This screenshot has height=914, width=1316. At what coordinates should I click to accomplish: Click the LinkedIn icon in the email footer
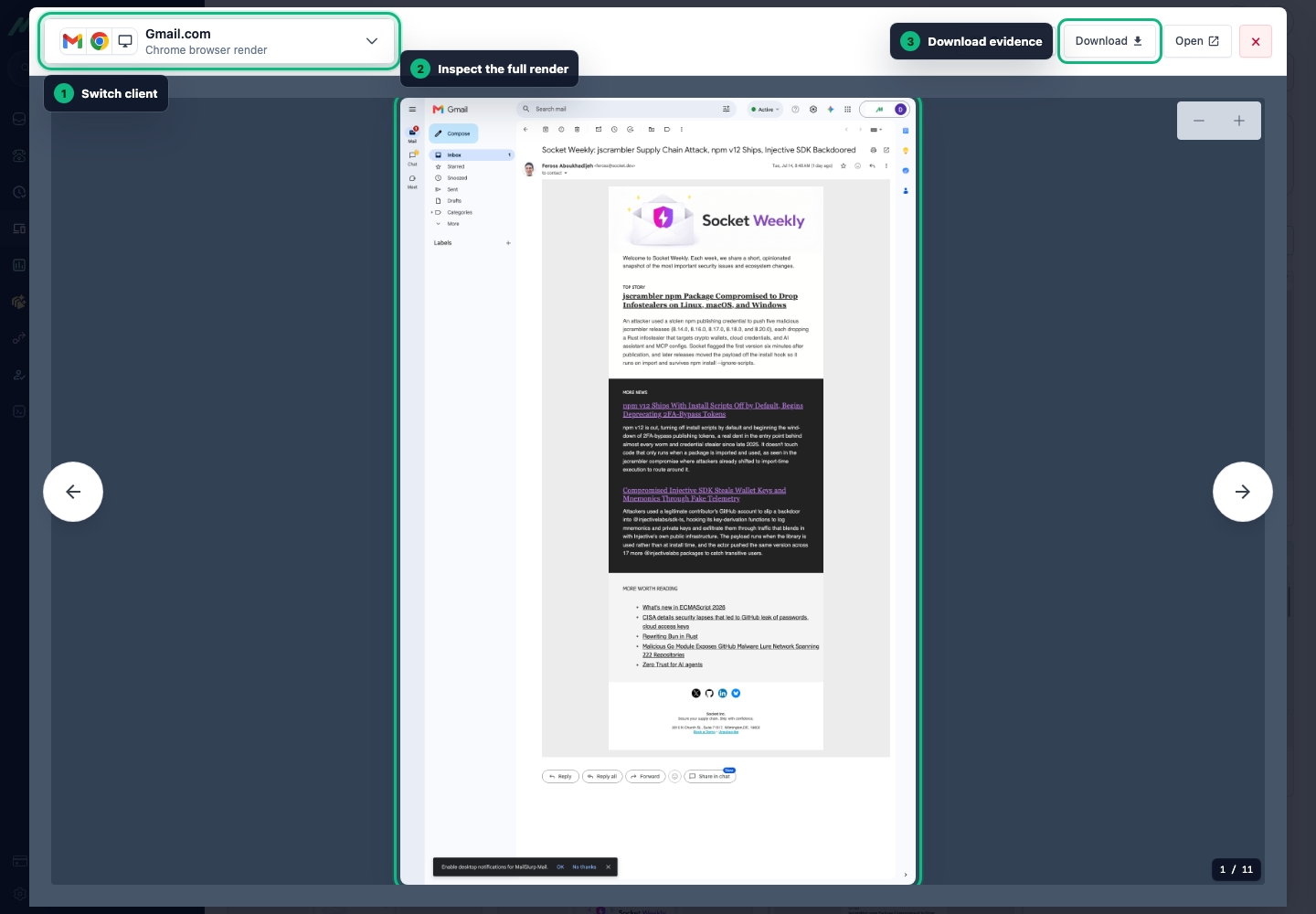click(x=723, y=693)
